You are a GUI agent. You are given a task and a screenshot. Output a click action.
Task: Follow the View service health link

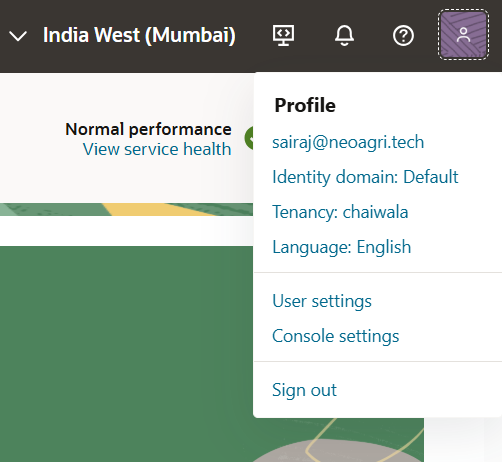157,149
